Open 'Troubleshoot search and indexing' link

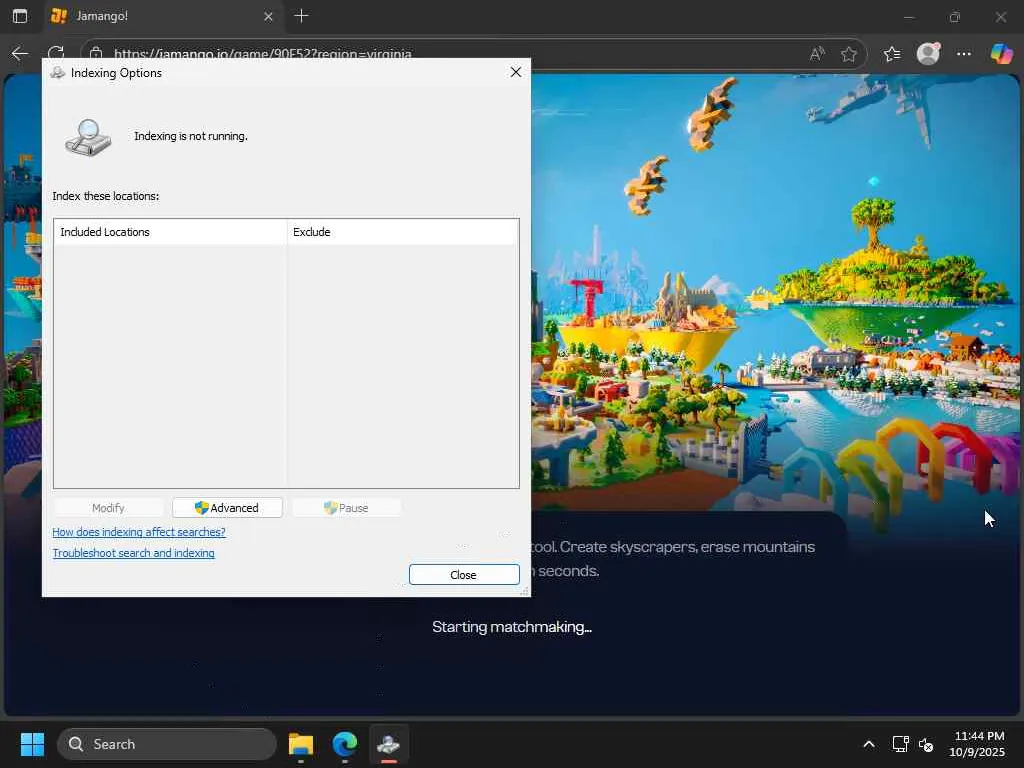[x=133, y=552]
